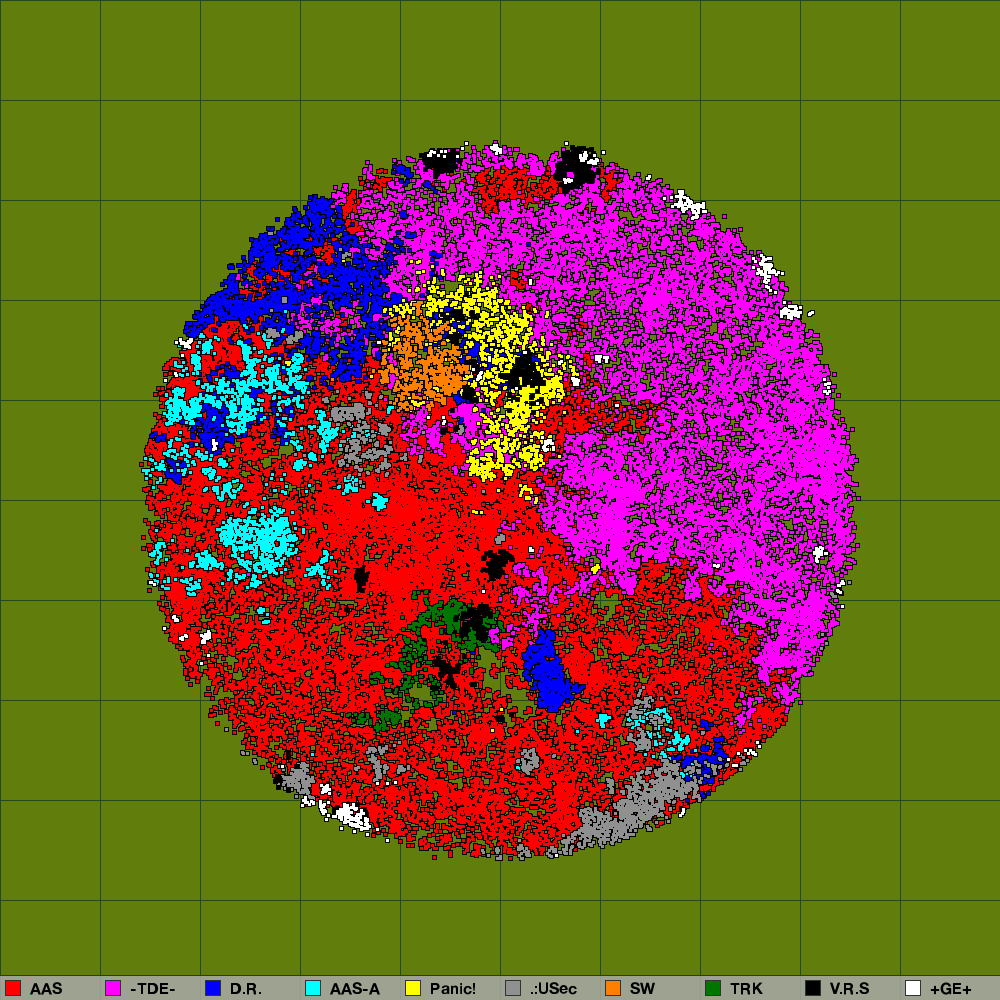Viewport: 1000px width, 1000px height.
Task: Select the 'V.R.S' legend label
Action: 849,989
